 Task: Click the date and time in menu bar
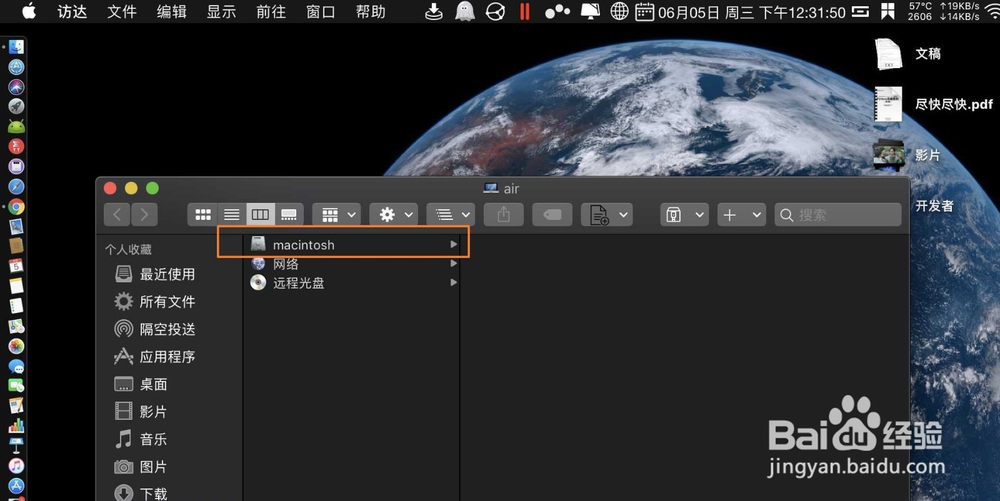[752, 12]
